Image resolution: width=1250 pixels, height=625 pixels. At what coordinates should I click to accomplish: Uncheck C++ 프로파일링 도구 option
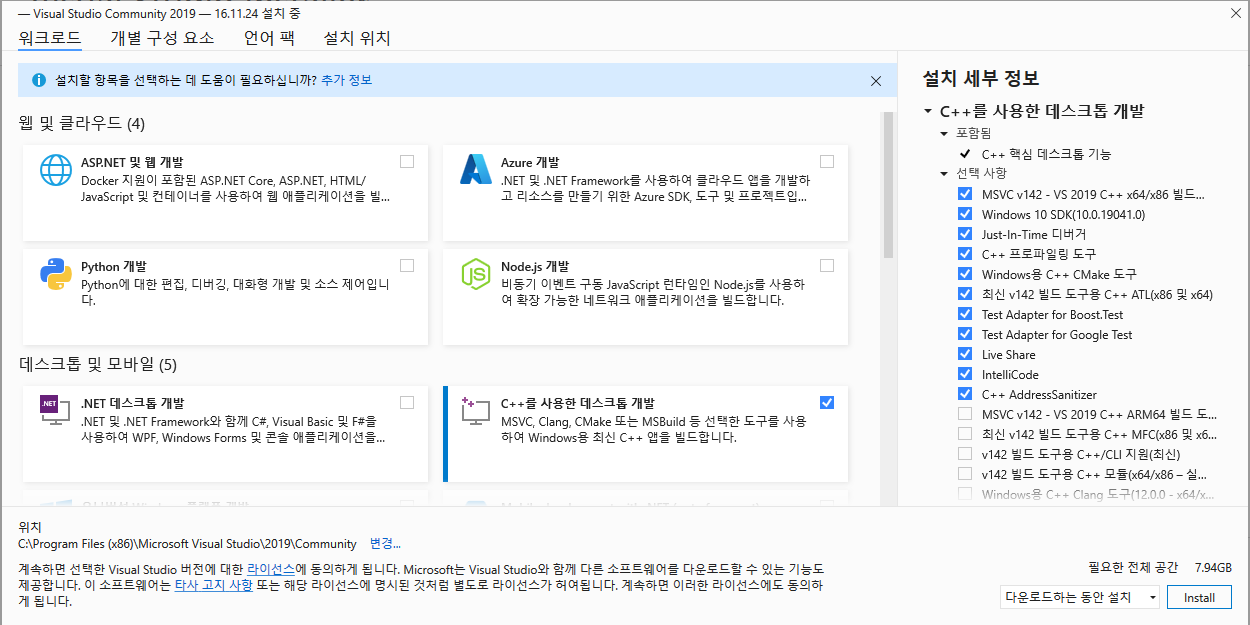pos(965,254)
